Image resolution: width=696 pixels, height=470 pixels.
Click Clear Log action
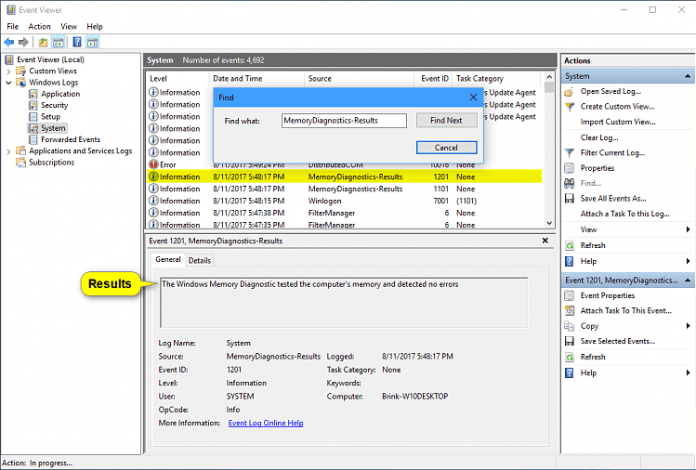tap(599, 138)
